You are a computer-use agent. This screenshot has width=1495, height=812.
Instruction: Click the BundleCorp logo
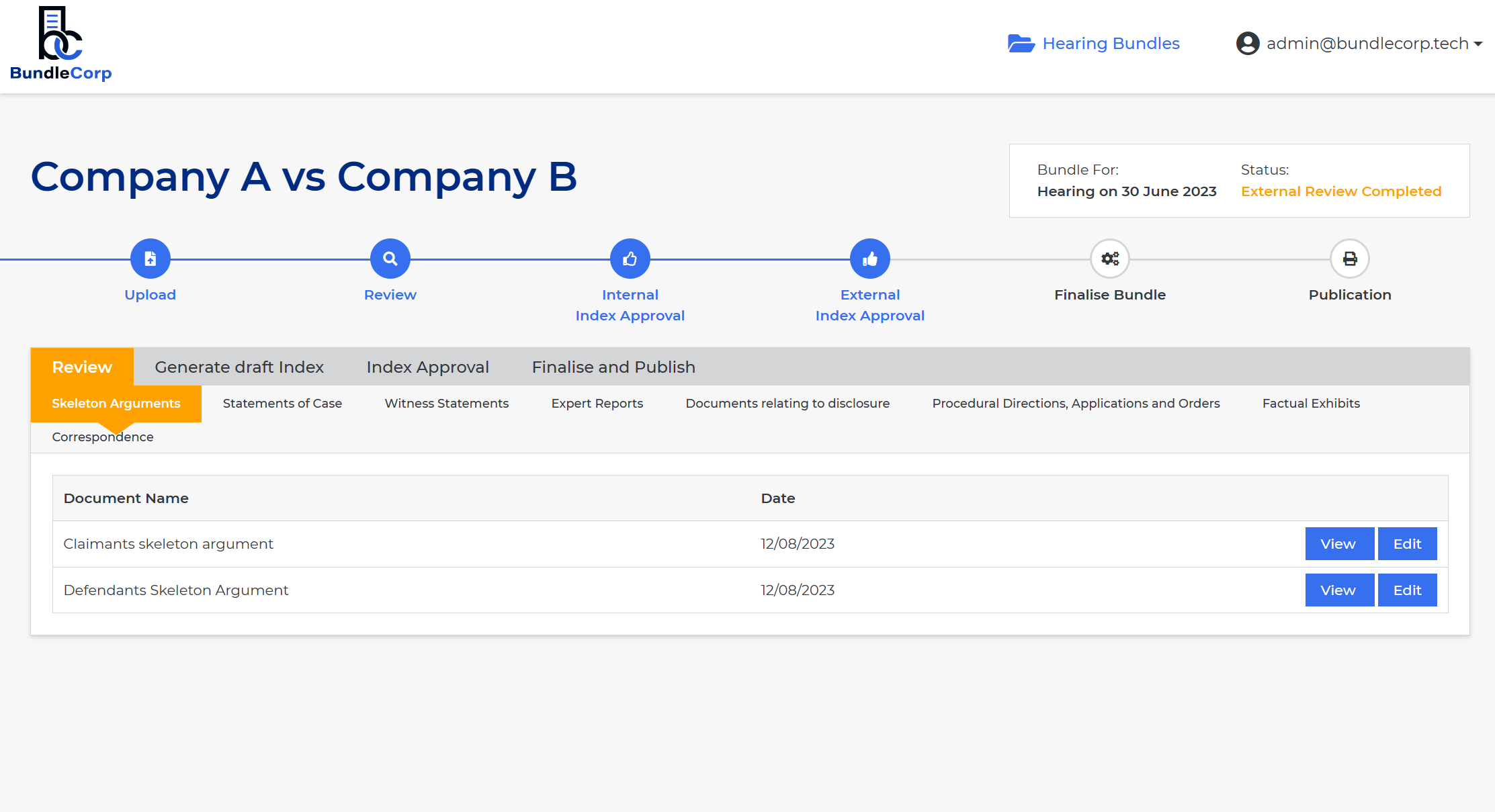[60, 44]
